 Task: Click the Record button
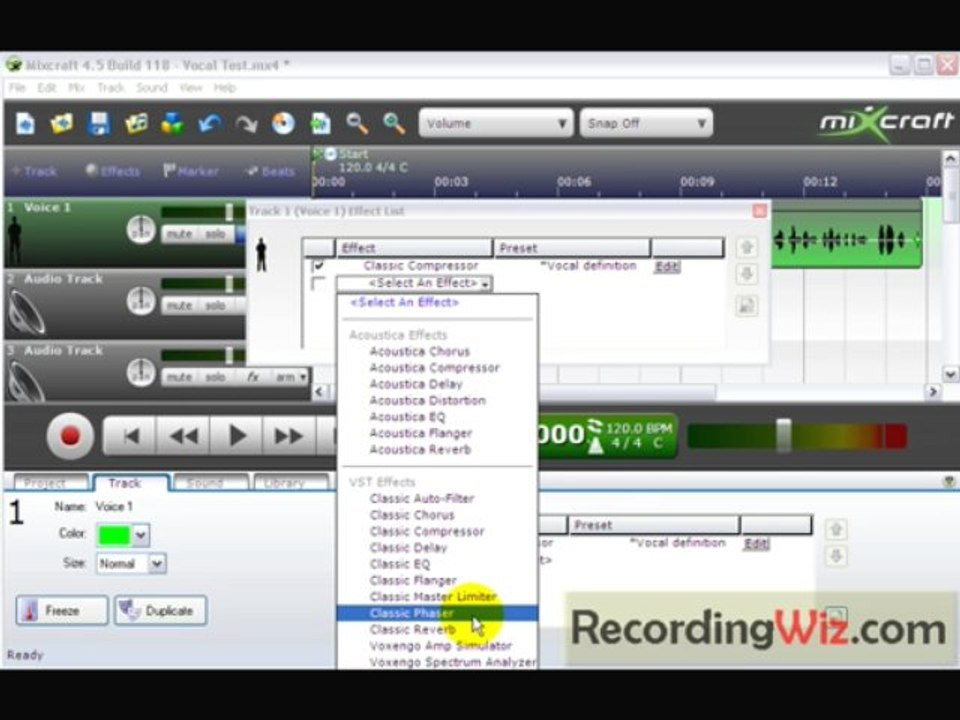[70, 436]
